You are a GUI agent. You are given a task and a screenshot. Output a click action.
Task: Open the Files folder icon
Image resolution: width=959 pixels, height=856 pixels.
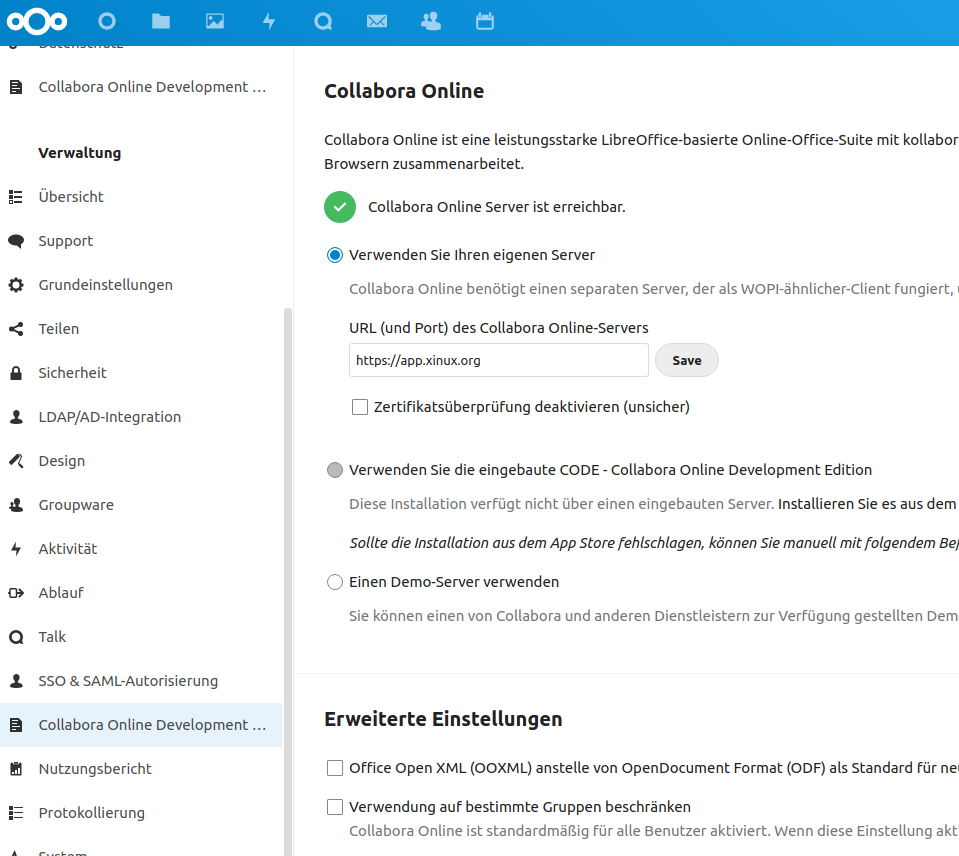point(161,21)
